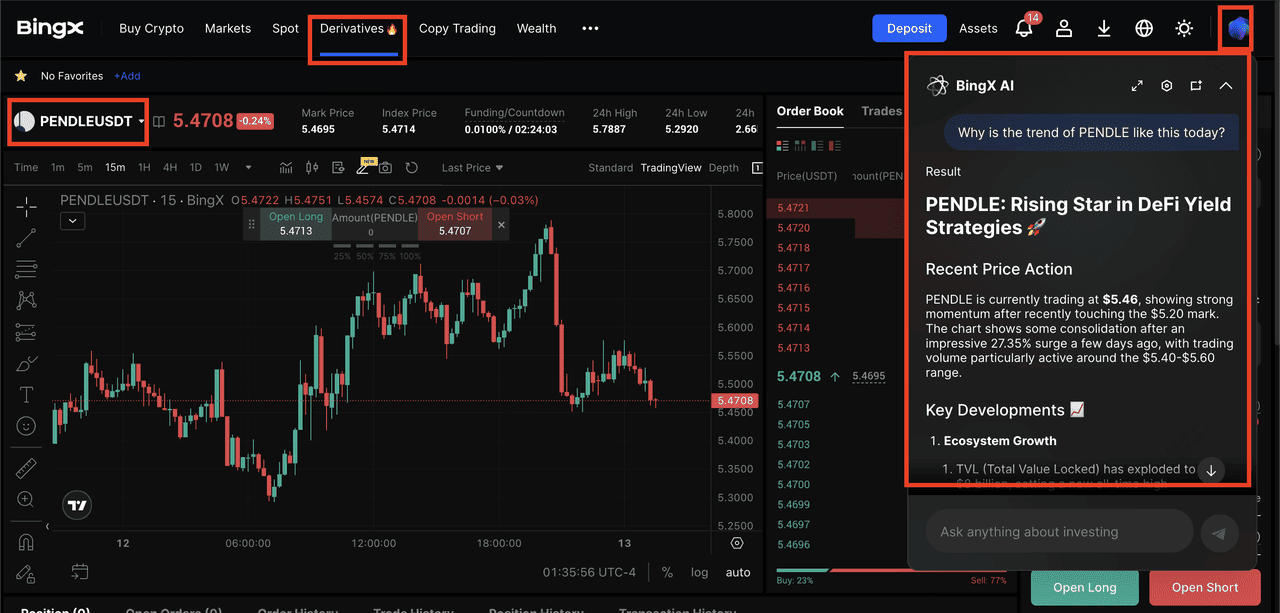
Task: Open the user profile icon
Action: [x=1064, y=28]
